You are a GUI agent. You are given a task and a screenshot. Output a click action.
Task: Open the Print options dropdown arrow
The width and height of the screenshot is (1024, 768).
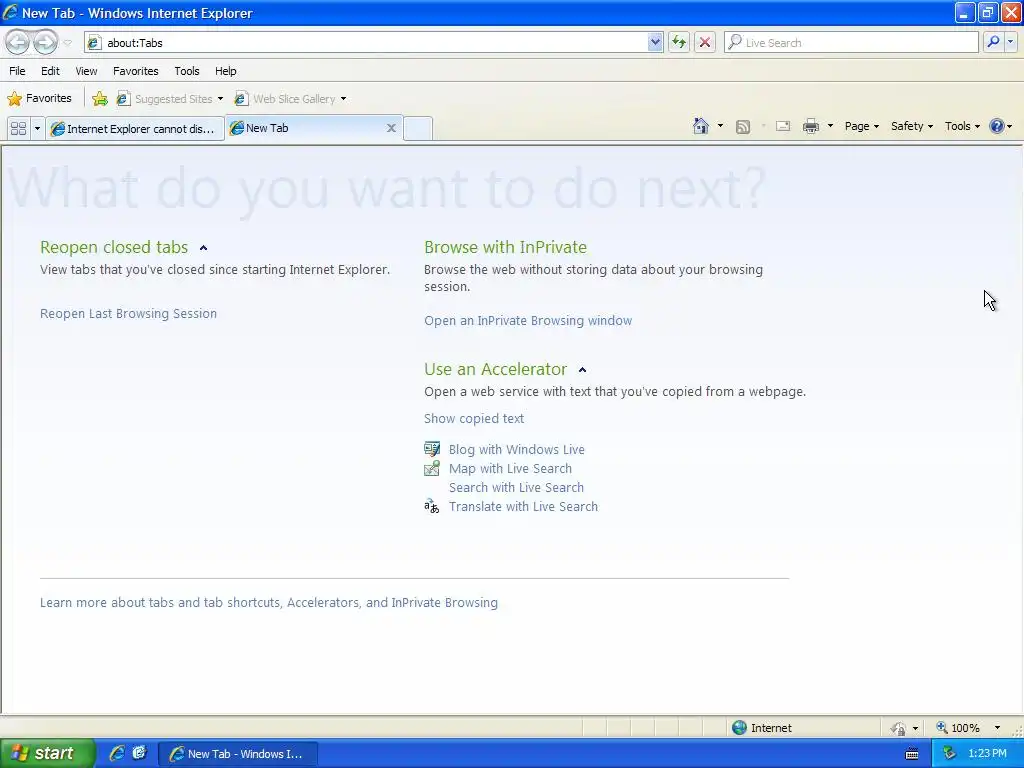pyautogui.click(x=831, y=126)
